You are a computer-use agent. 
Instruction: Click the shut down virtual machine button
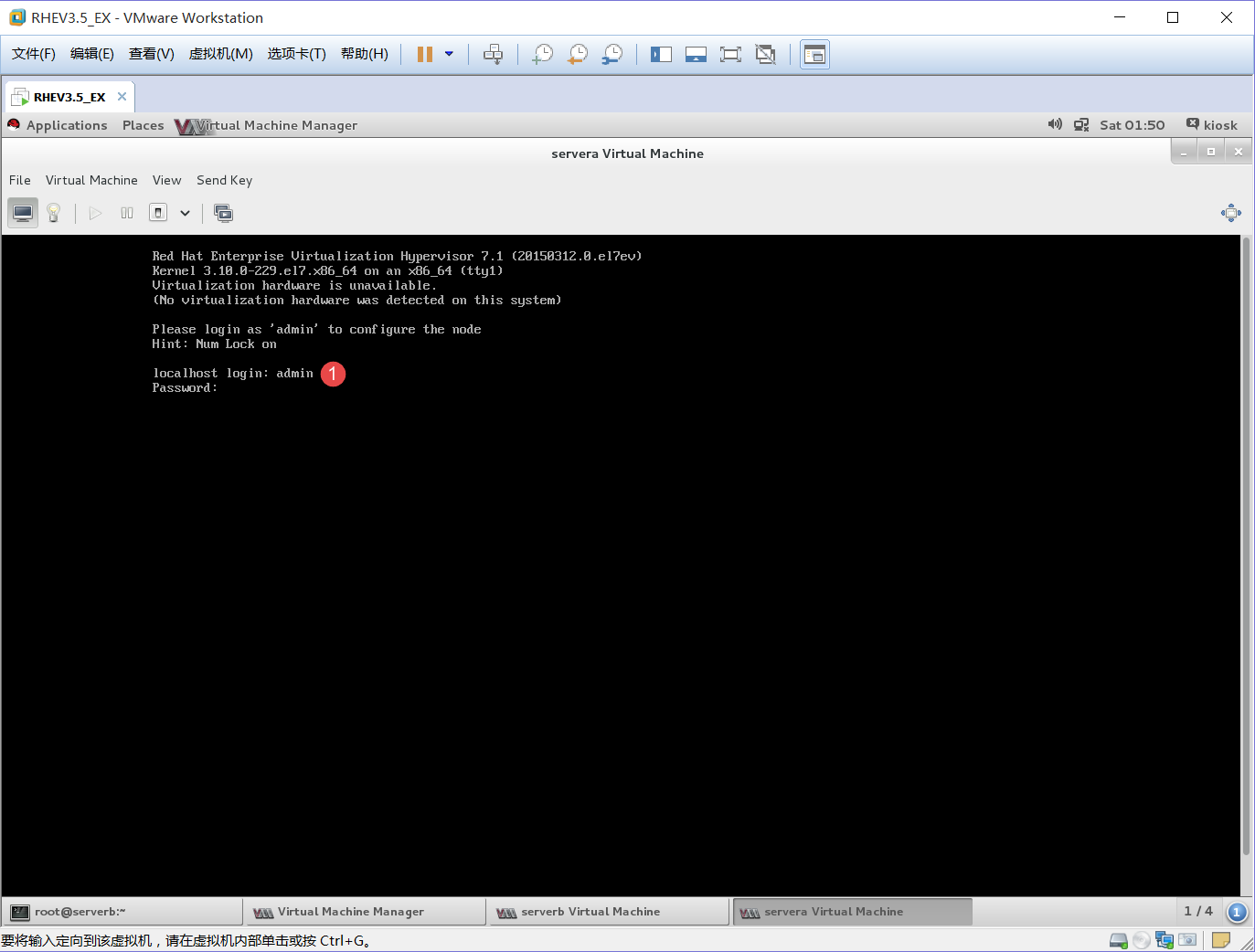coord(158,213)
